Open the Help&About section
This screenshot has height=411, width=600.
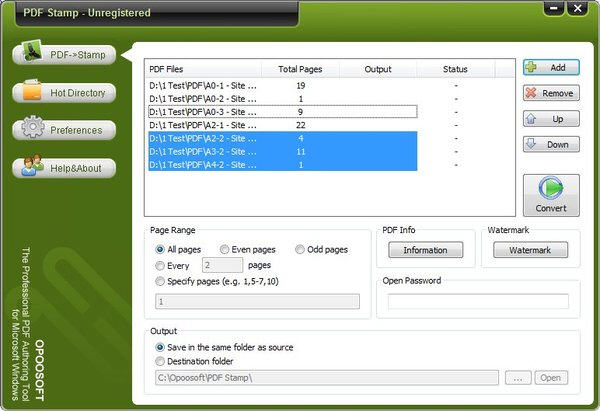(64, 168)
